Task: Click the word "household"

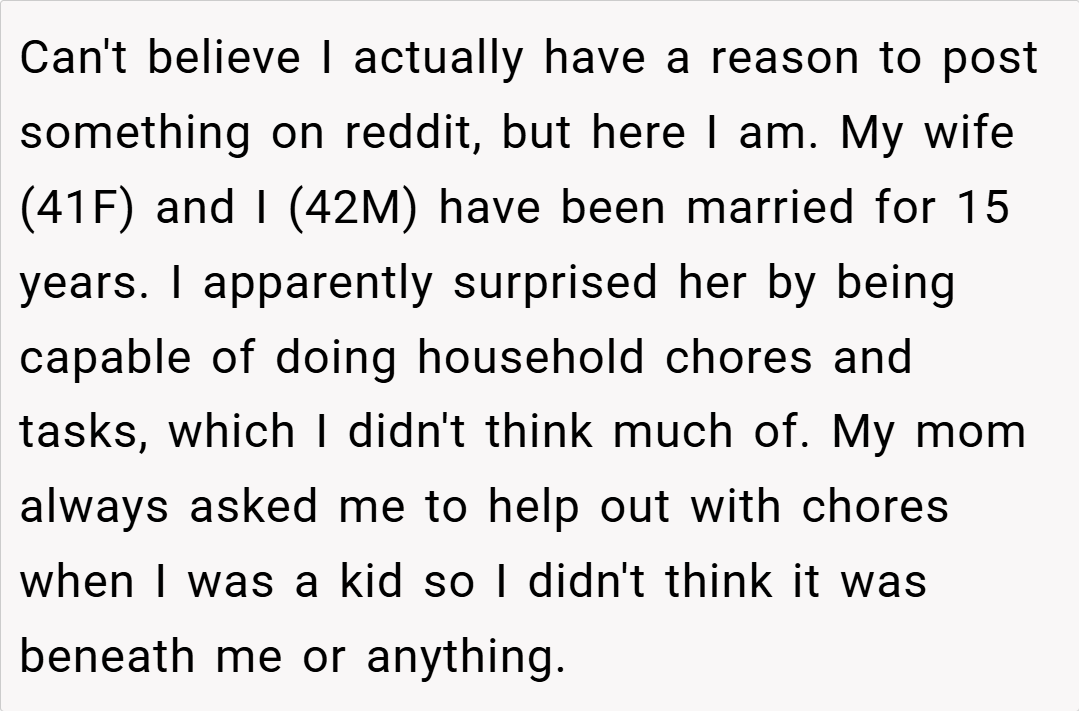Action: coord(530,358)
